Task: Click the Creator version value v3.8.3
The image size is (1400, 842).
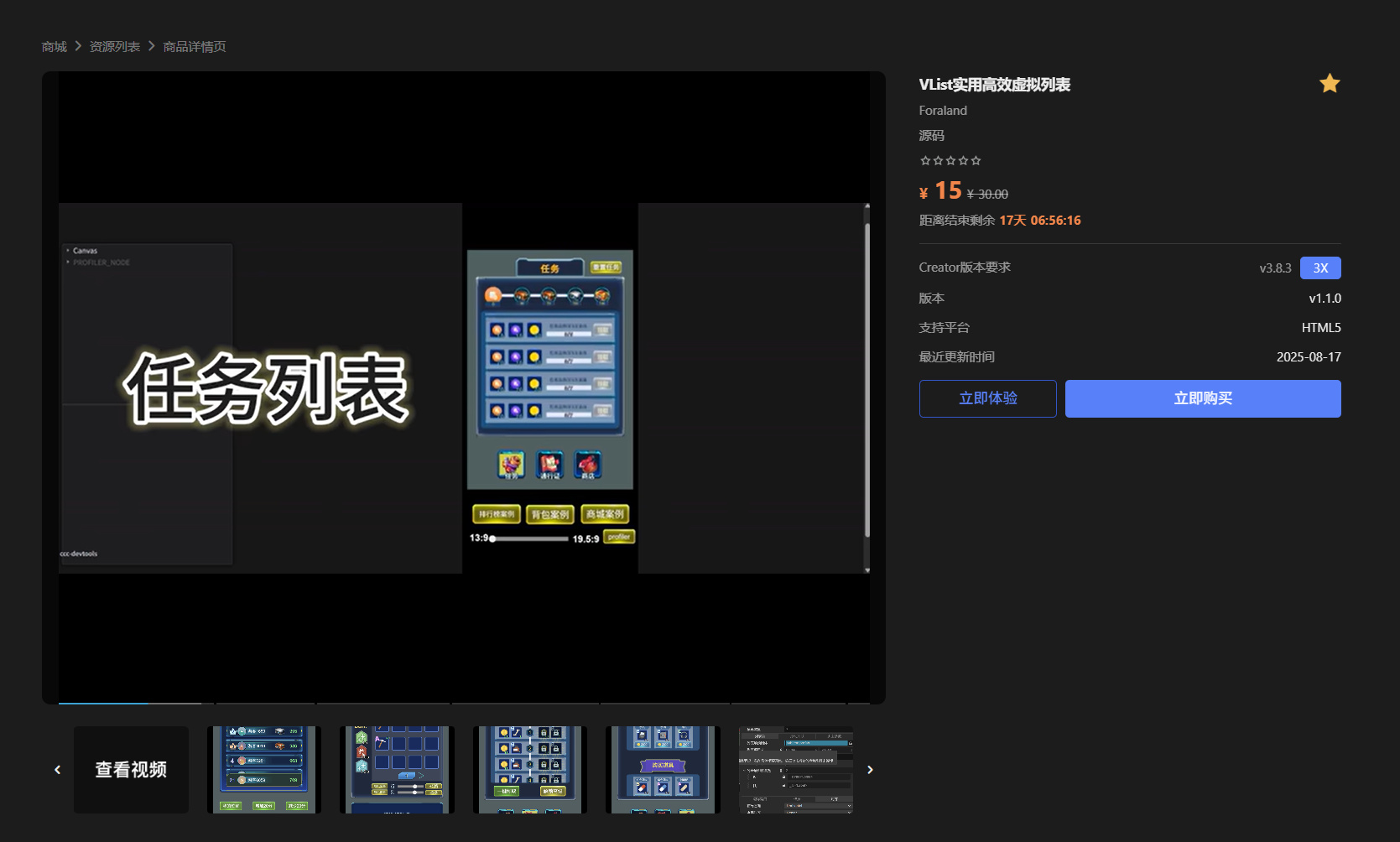Action: click(1275, 268)
